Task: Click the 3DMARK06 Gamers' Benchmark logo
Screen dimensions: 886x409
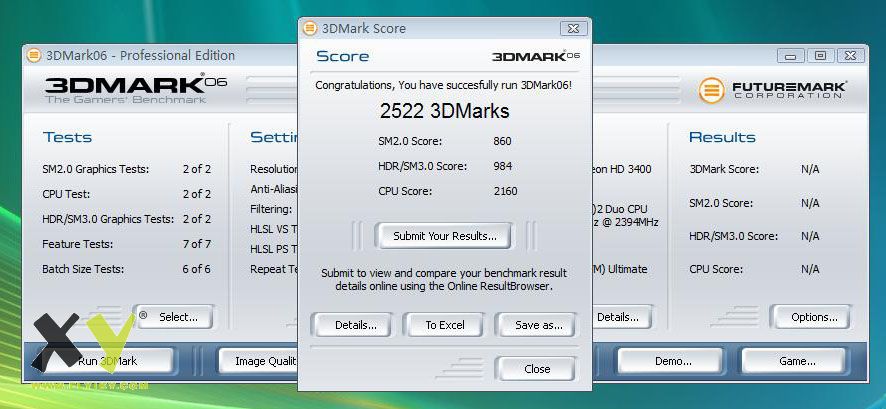Action: 136,89
